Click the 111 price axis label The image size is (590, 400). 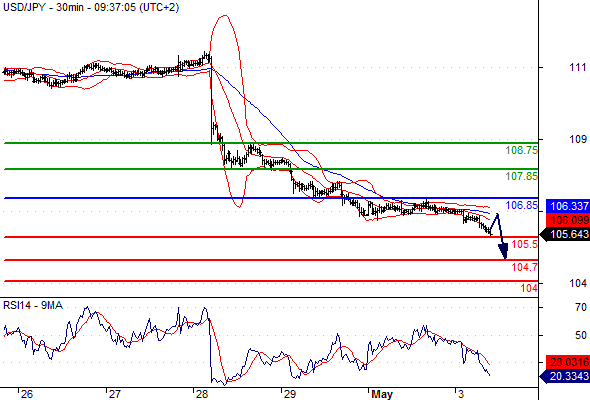pos(578,67)
